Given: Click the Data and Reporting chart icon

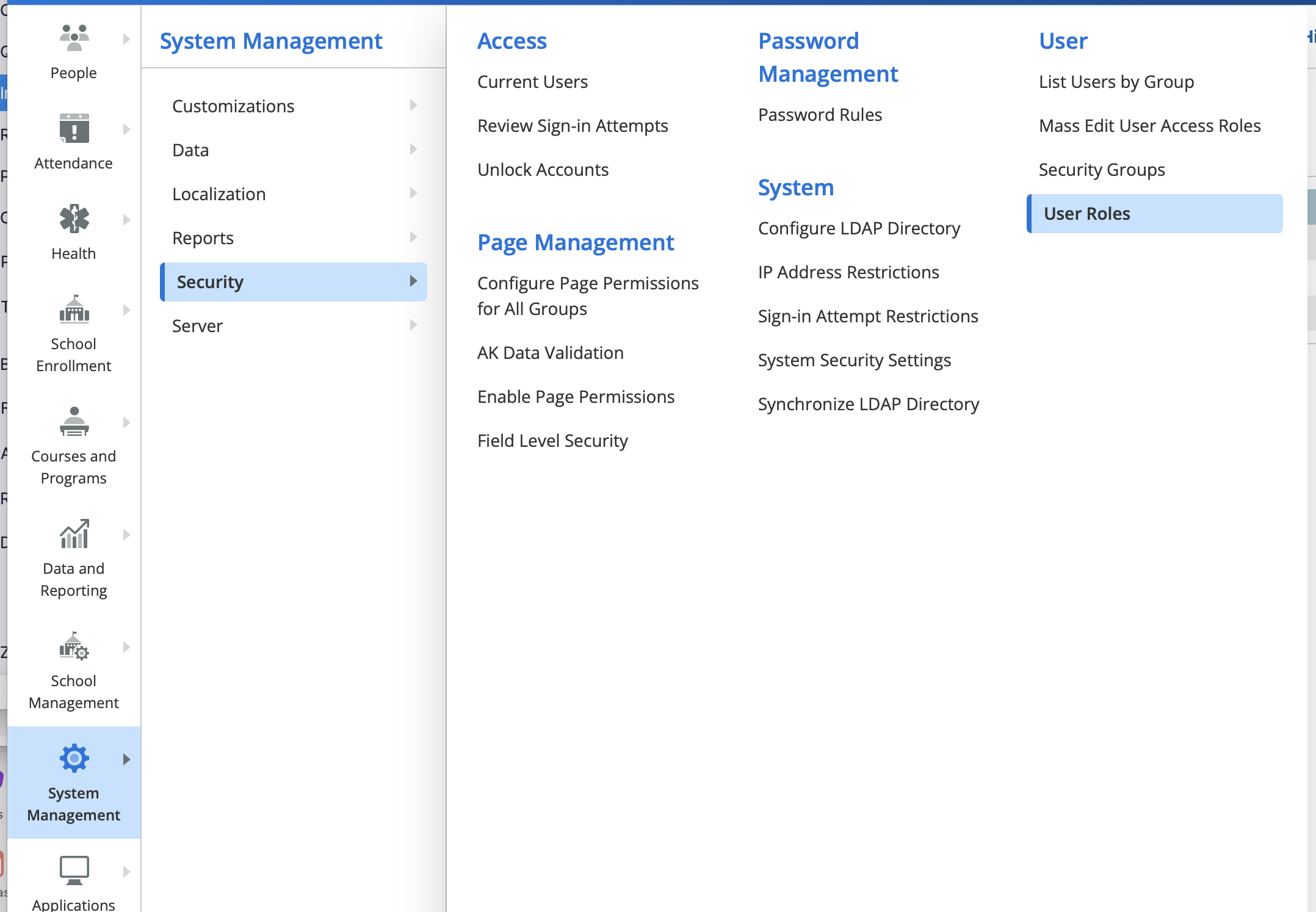Looking at the screenshot, I should (73, 535).
